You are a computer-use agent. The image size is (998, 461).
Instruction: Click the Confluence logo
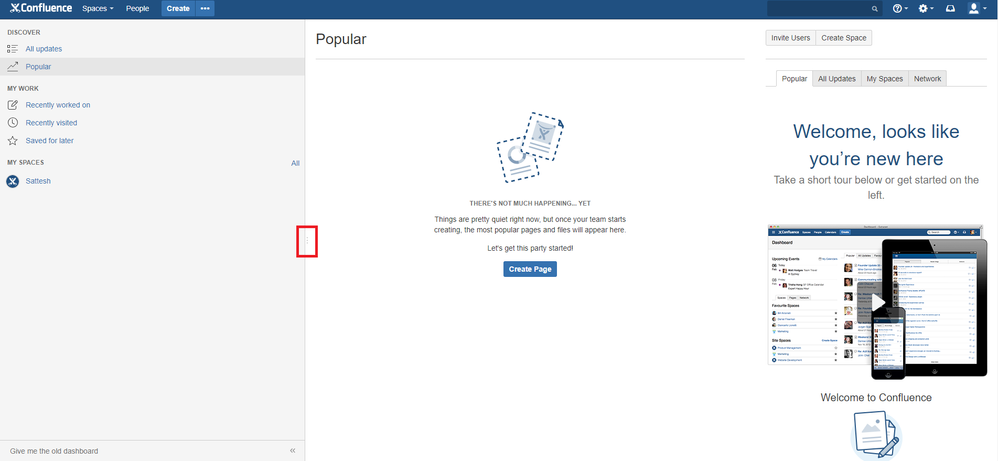(41, 8)
